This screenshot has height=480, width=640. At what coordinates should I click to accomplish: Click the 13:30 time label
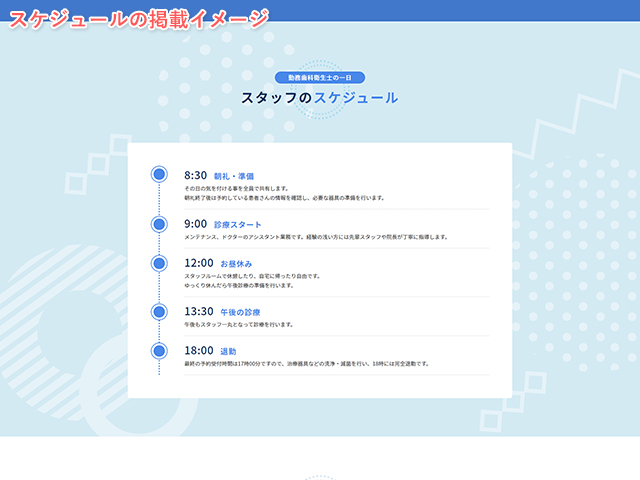199,312
